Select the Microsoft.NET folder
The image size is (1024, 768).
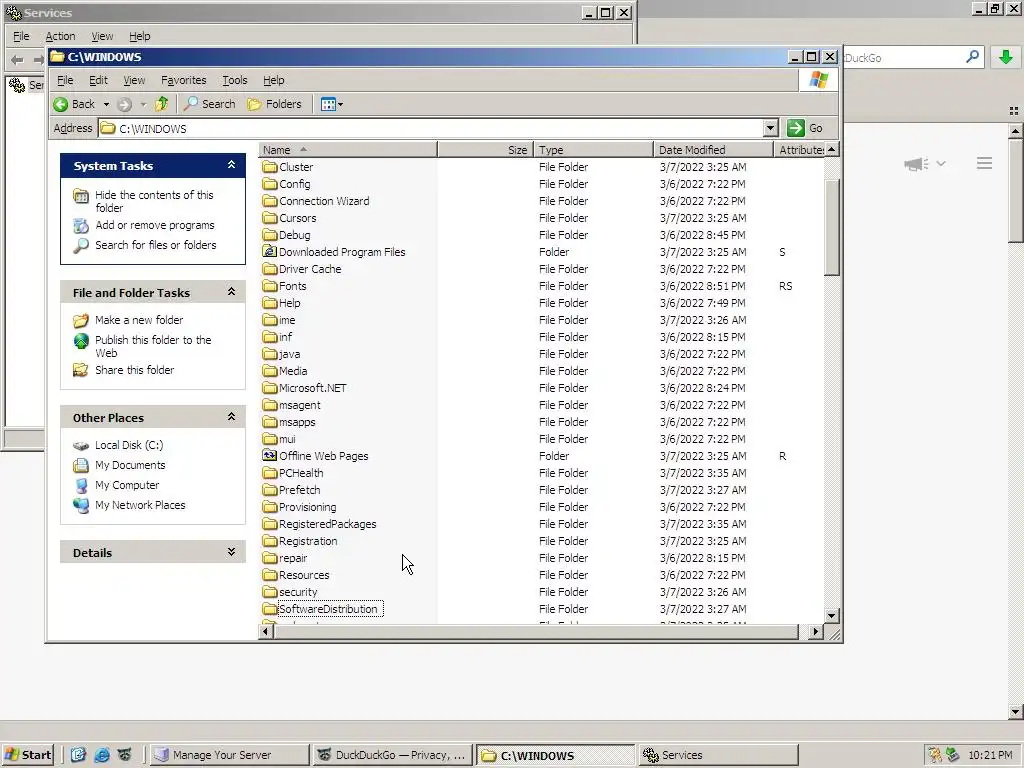coord(312,388)
